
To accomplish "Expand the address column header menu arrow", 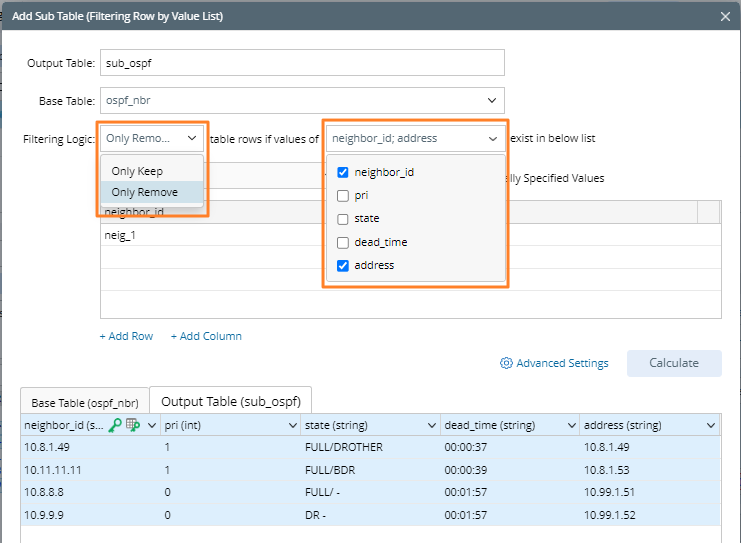I will (710, 426).
